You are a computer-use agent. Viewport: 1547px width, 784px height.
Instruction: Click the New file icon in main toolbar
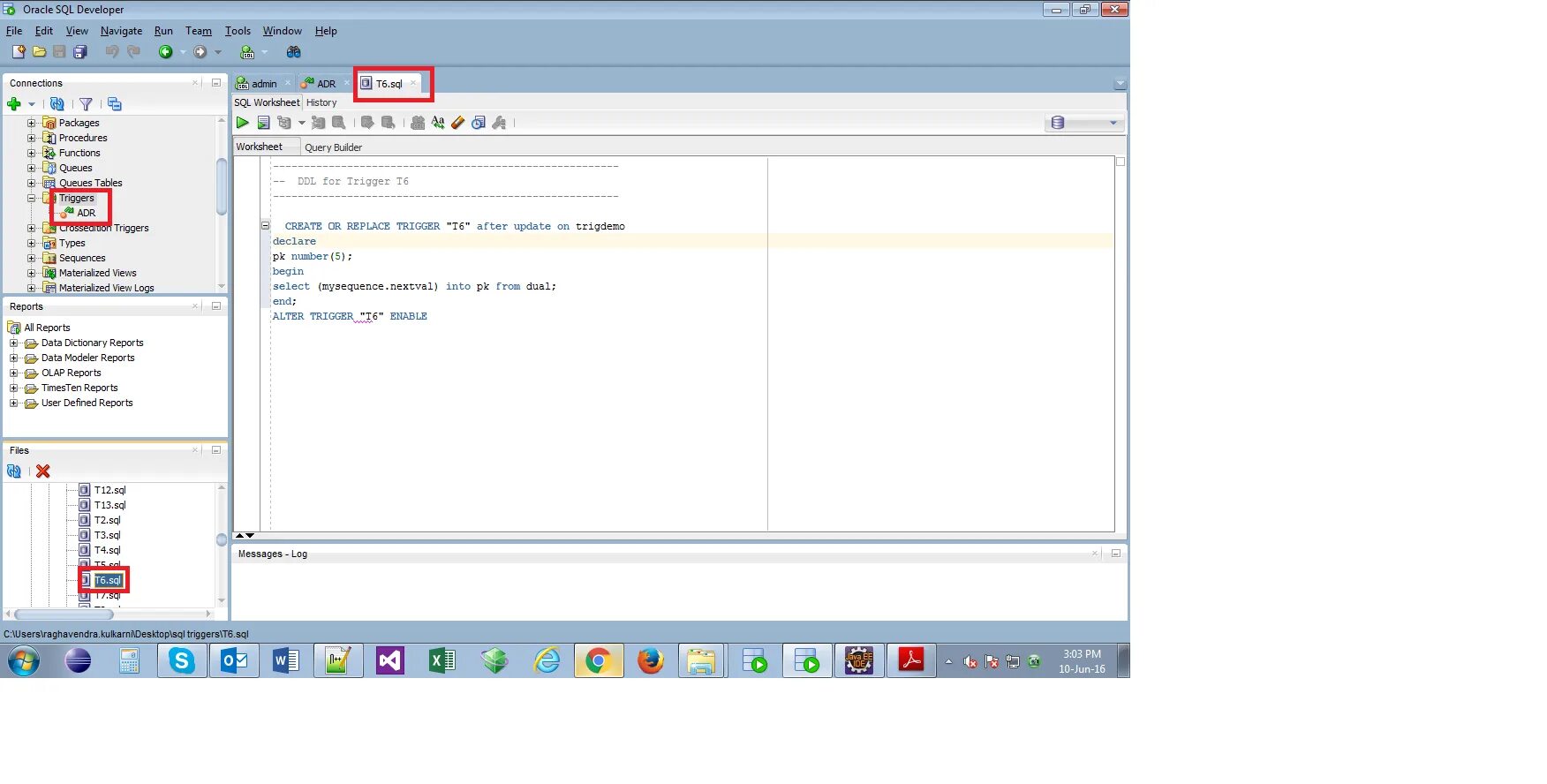(19, 52)
